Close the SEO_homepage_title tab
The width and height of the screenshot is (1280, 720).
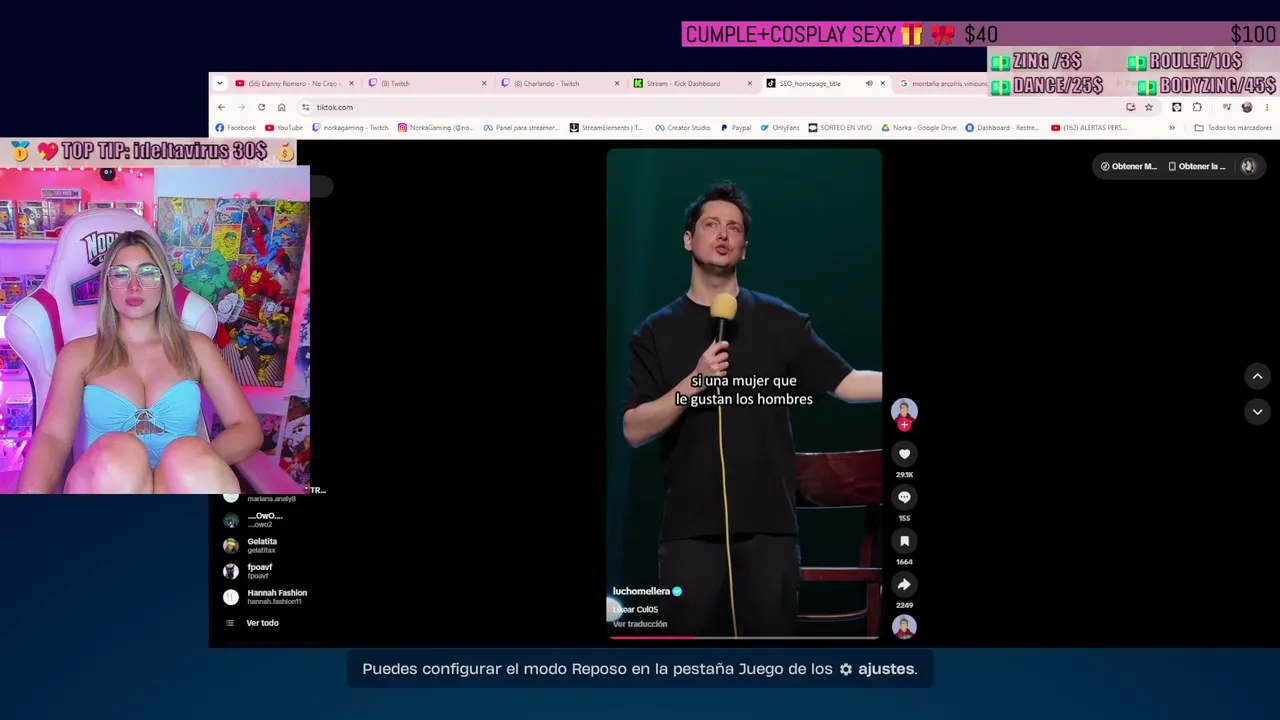882,83
